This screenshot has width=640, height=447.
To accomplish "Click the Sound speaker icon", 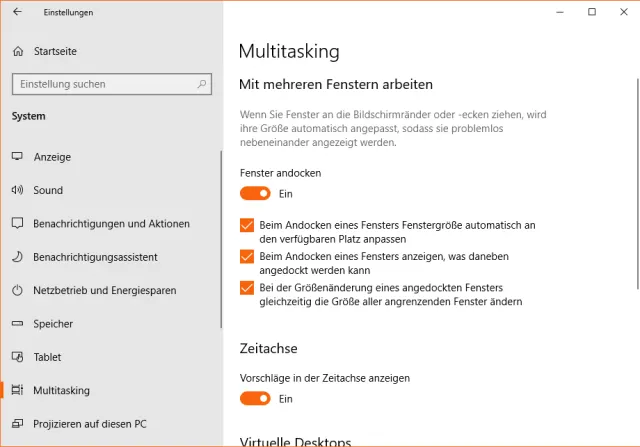I will point(17,190).
